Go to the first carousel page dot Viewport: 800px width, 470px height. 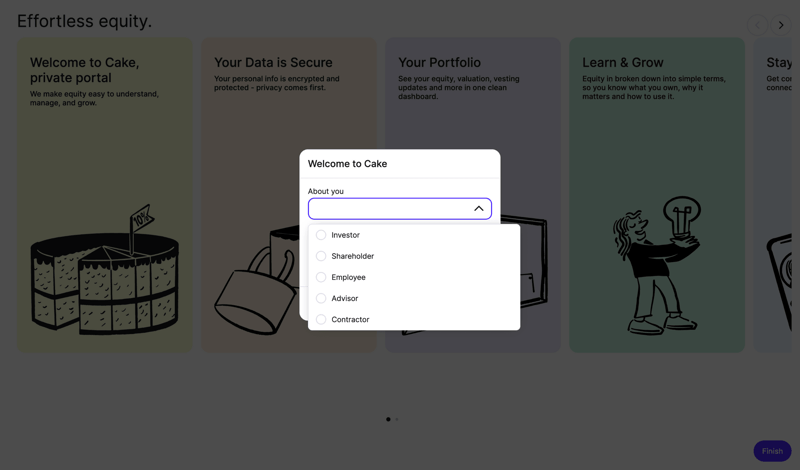388,419
